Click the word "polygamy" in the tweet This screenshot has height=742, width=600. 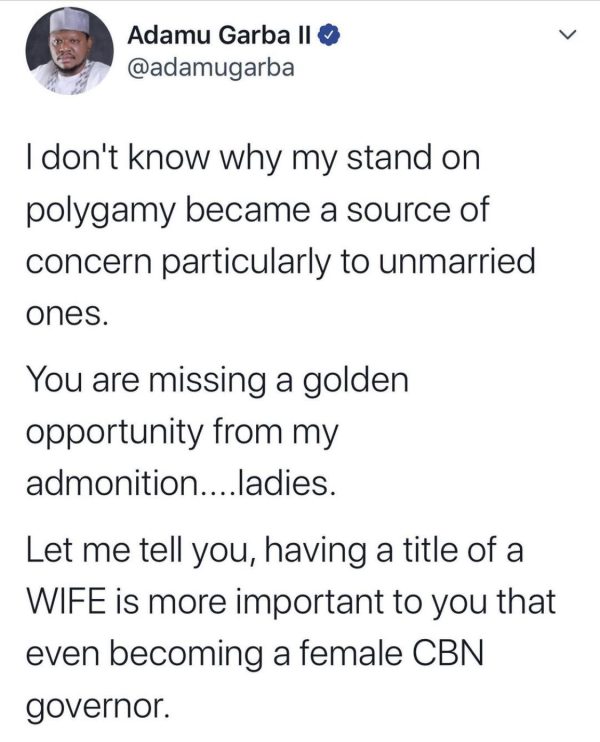[100, 210]
